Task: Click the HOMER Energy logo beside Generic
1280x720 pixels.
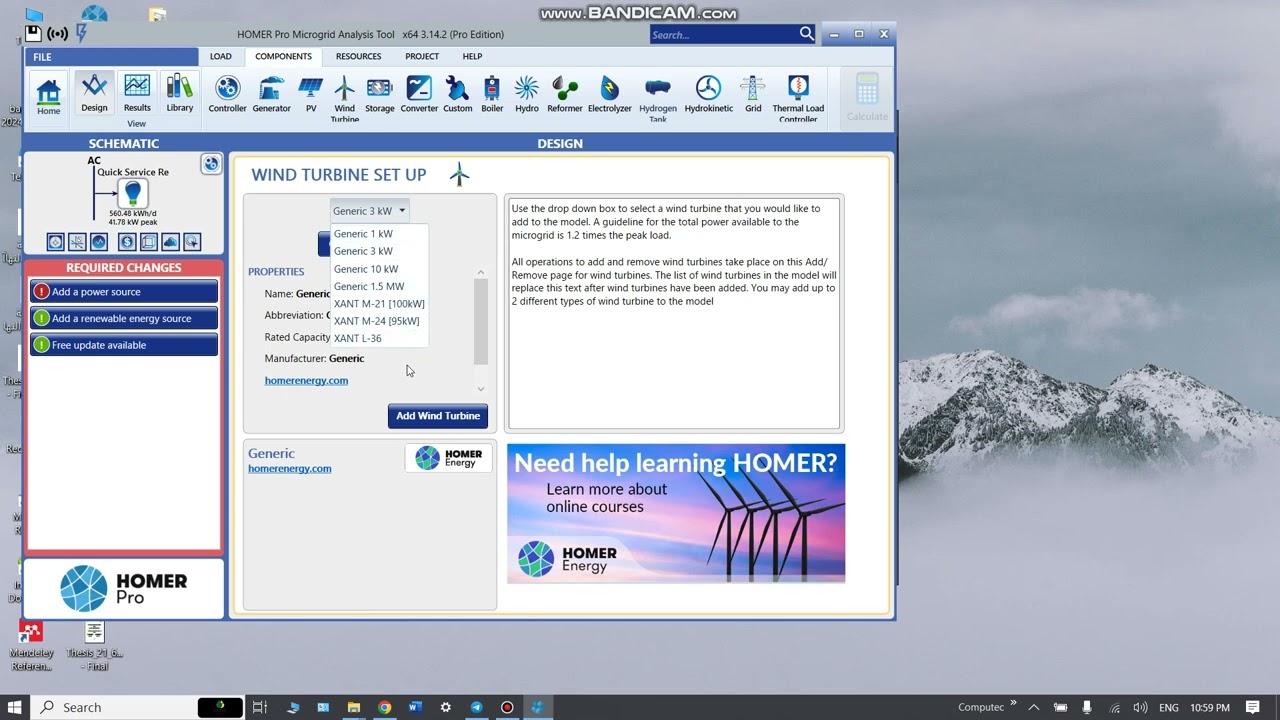Action: click(x=448, y=458)
